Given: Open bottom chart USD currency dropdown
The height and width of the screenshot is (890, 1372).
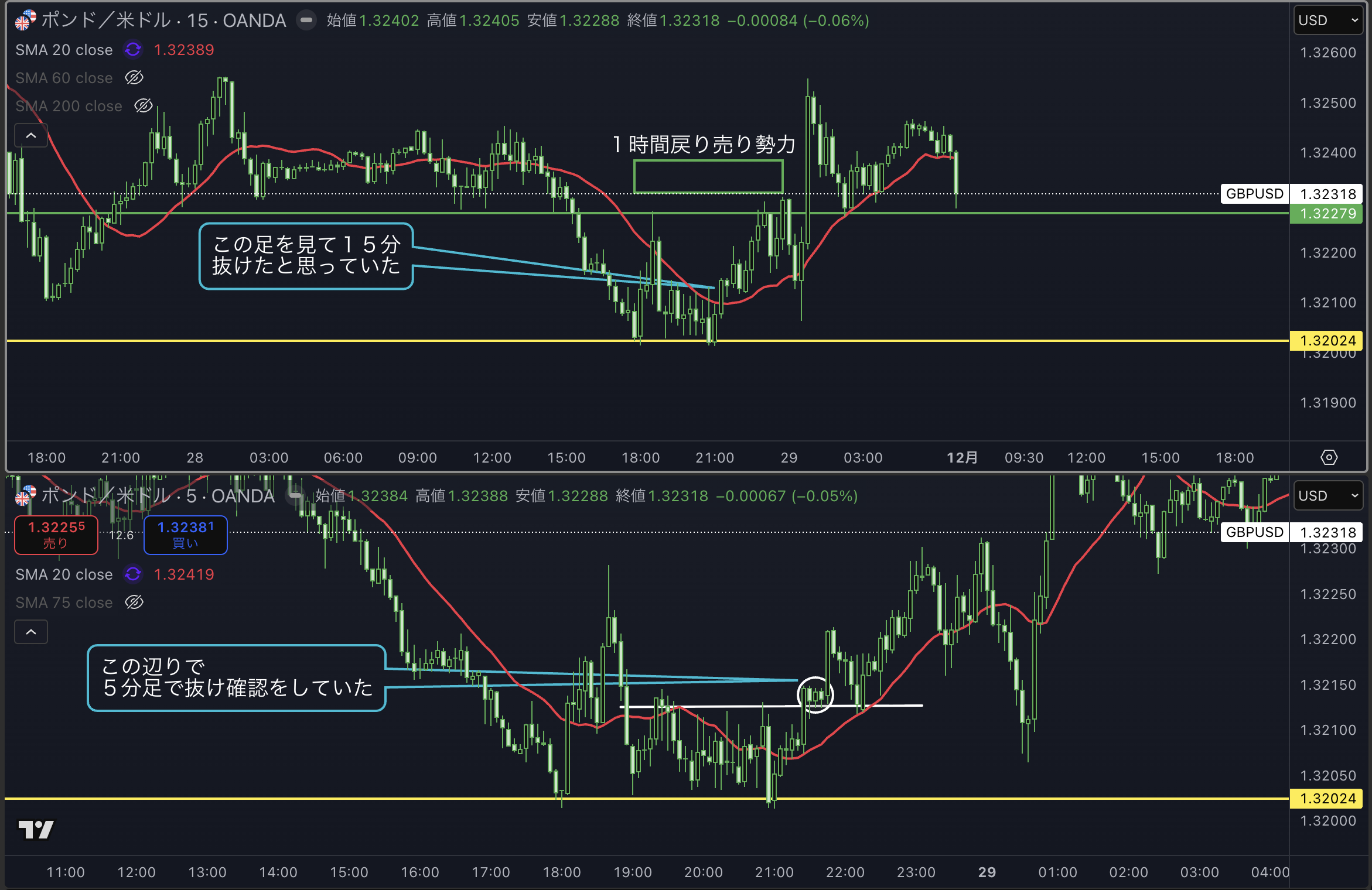Looking at the screenshot, I should click(x=1328, y=496).
